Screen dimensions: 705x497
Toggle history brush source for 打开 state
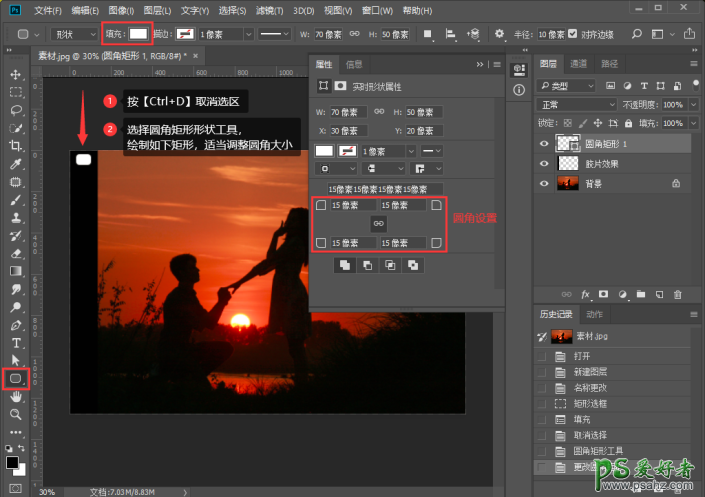pyautogui.click(x=542, y=356)
